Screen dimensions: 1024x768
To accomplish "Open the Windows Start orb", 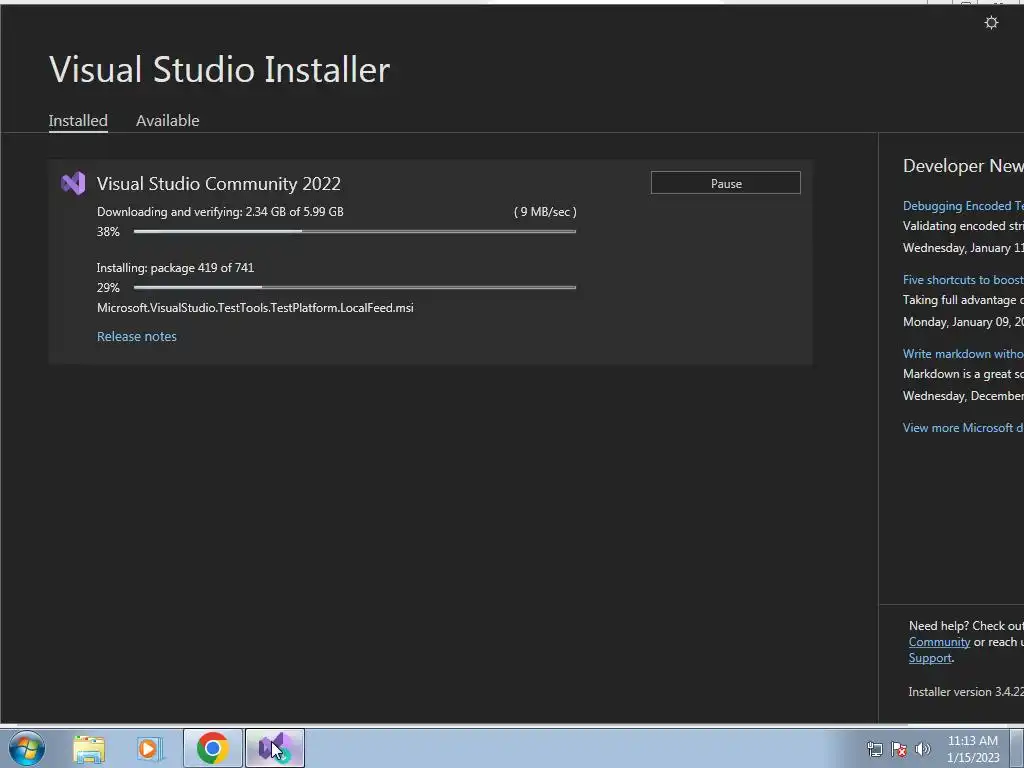I will (x=27, y=748).
